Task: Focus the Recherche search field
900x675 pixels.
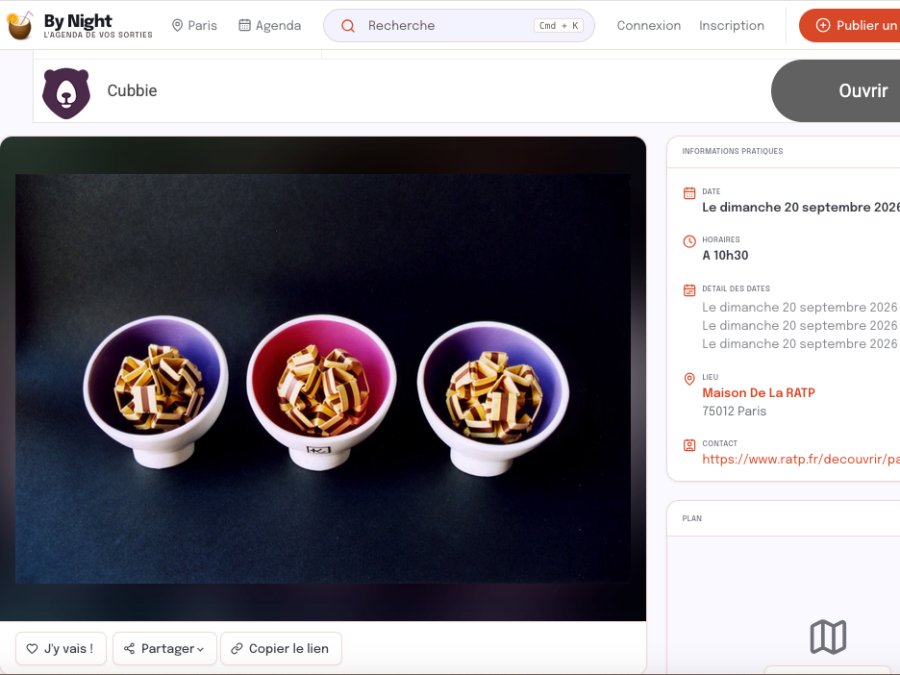Action: pos(459,25)
